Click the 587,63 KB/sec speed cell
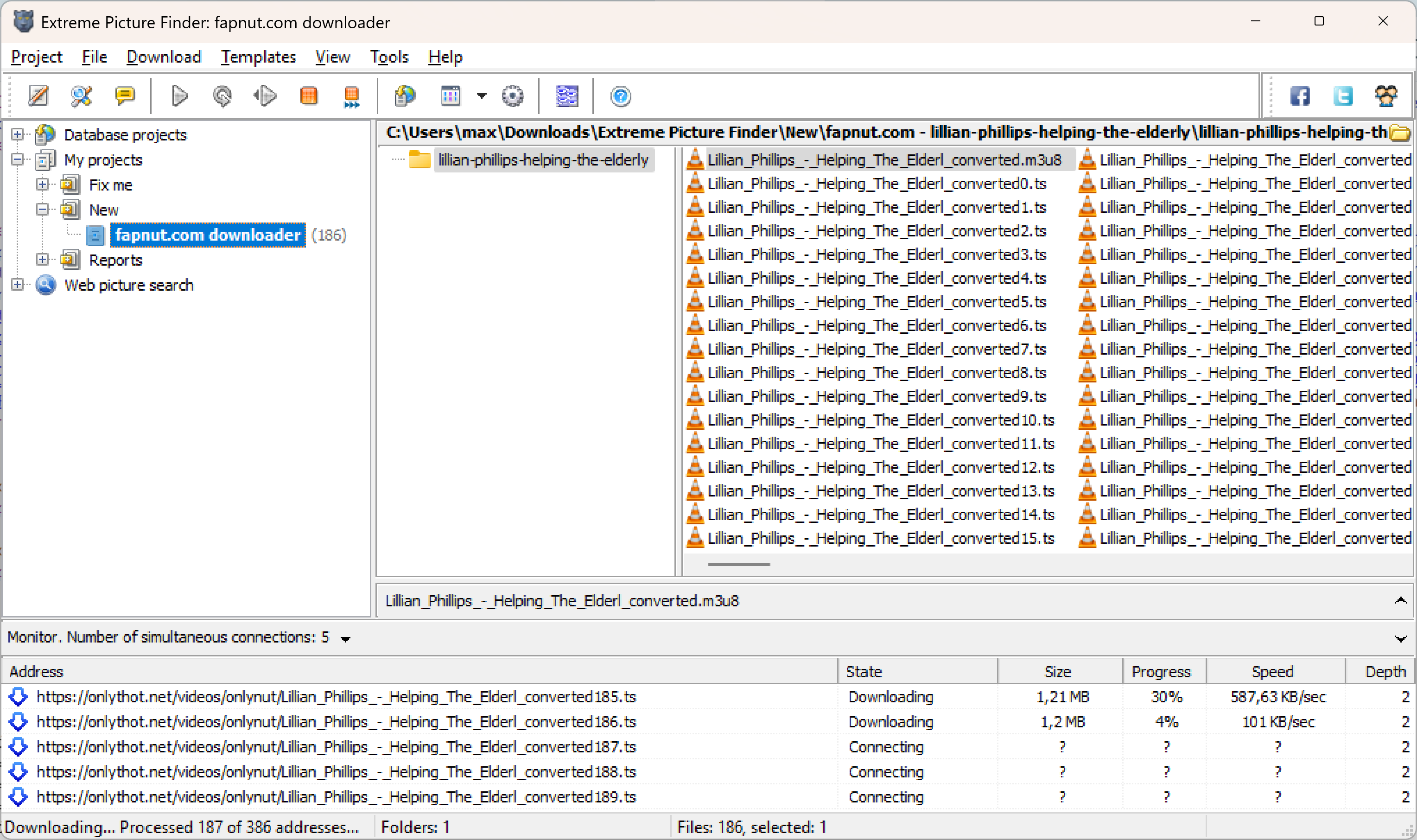Screen dimensions: 1417x840 tap(1278, 697)
